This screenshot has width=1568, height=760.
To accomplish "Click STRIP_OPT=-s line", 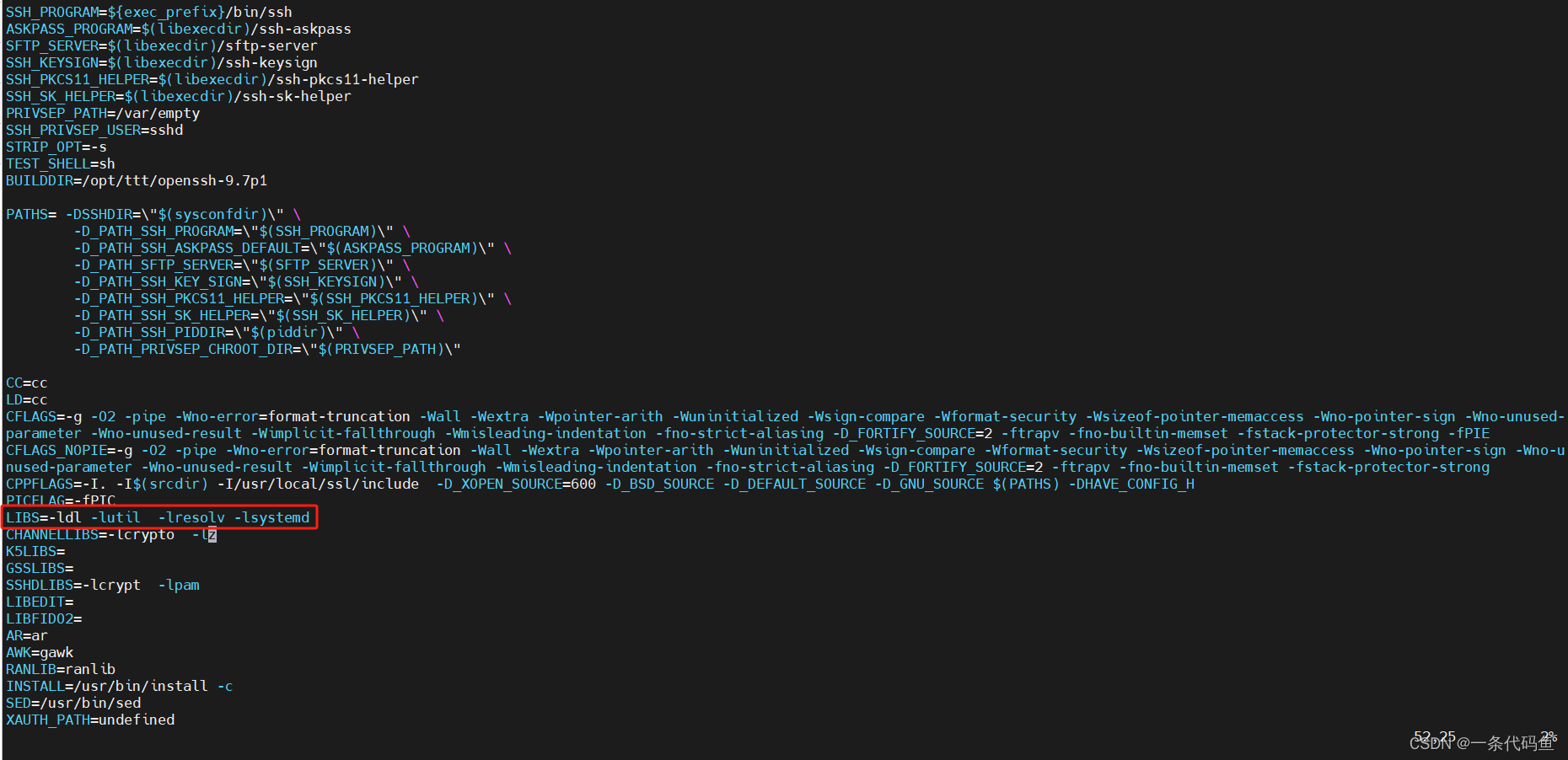I will coord(56,147).
